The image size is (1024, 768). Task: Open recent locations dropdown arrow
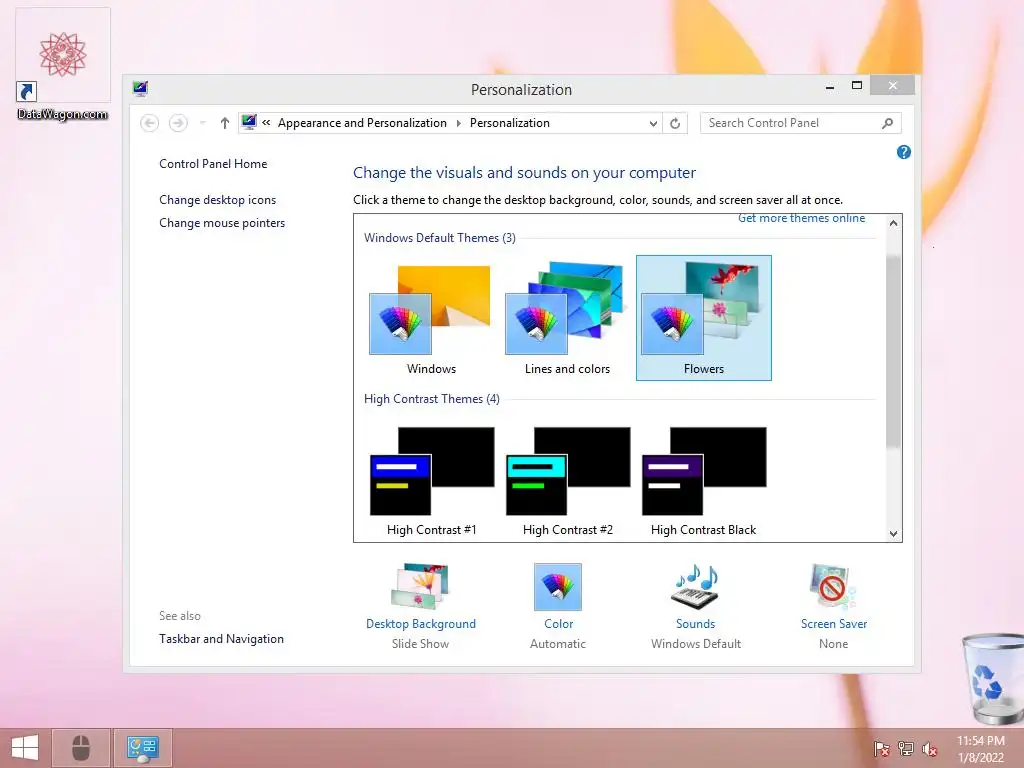pos(202,123)
